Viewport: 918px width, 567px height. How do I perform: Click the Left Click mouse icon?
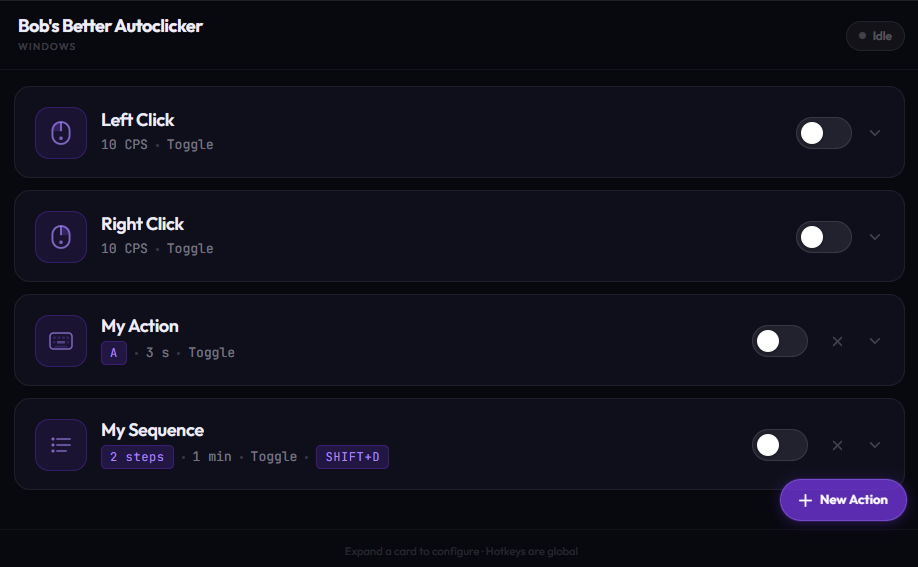coord(61,133)
